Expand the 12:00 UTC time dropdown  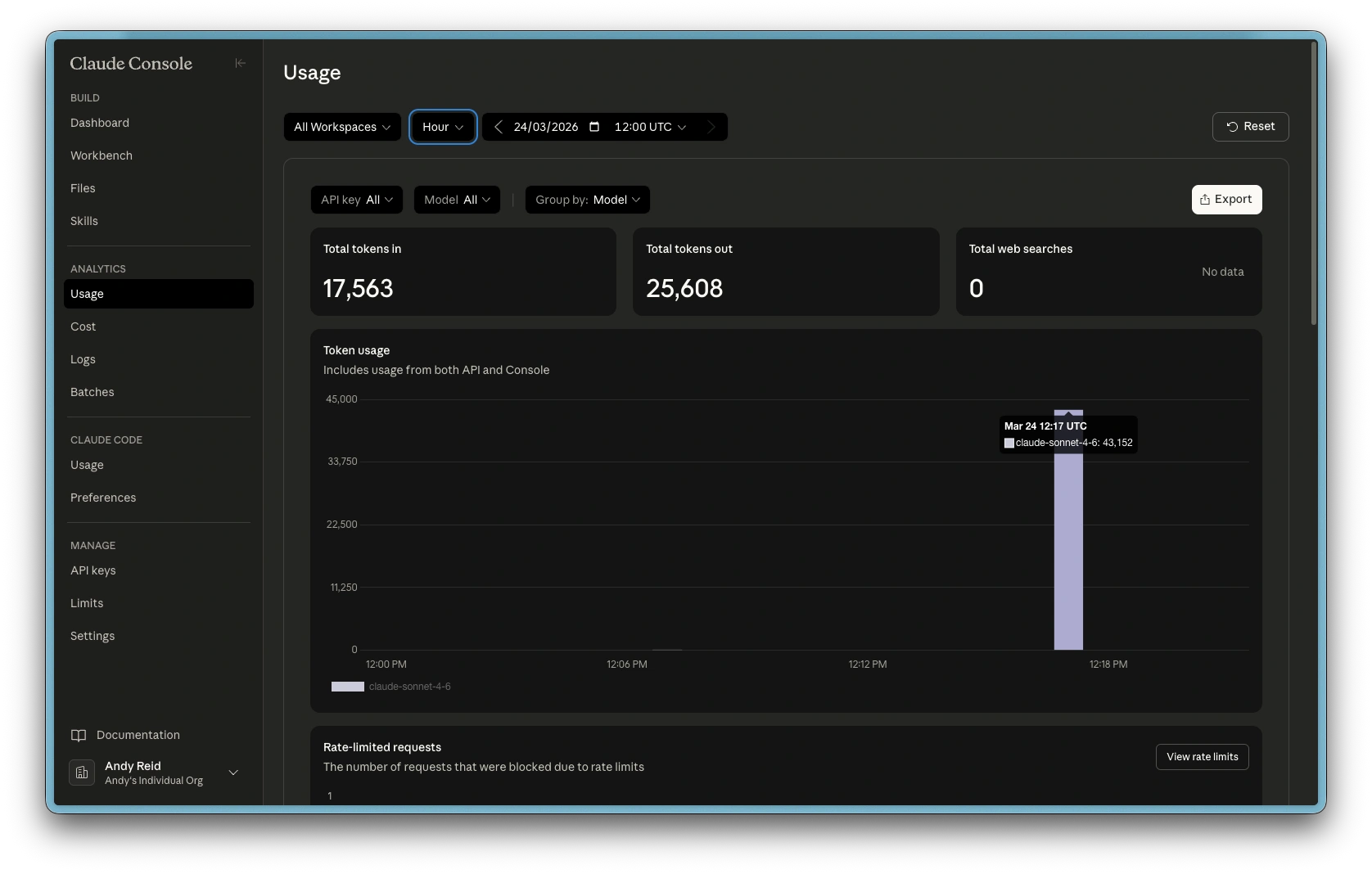(x=650, y=127)
